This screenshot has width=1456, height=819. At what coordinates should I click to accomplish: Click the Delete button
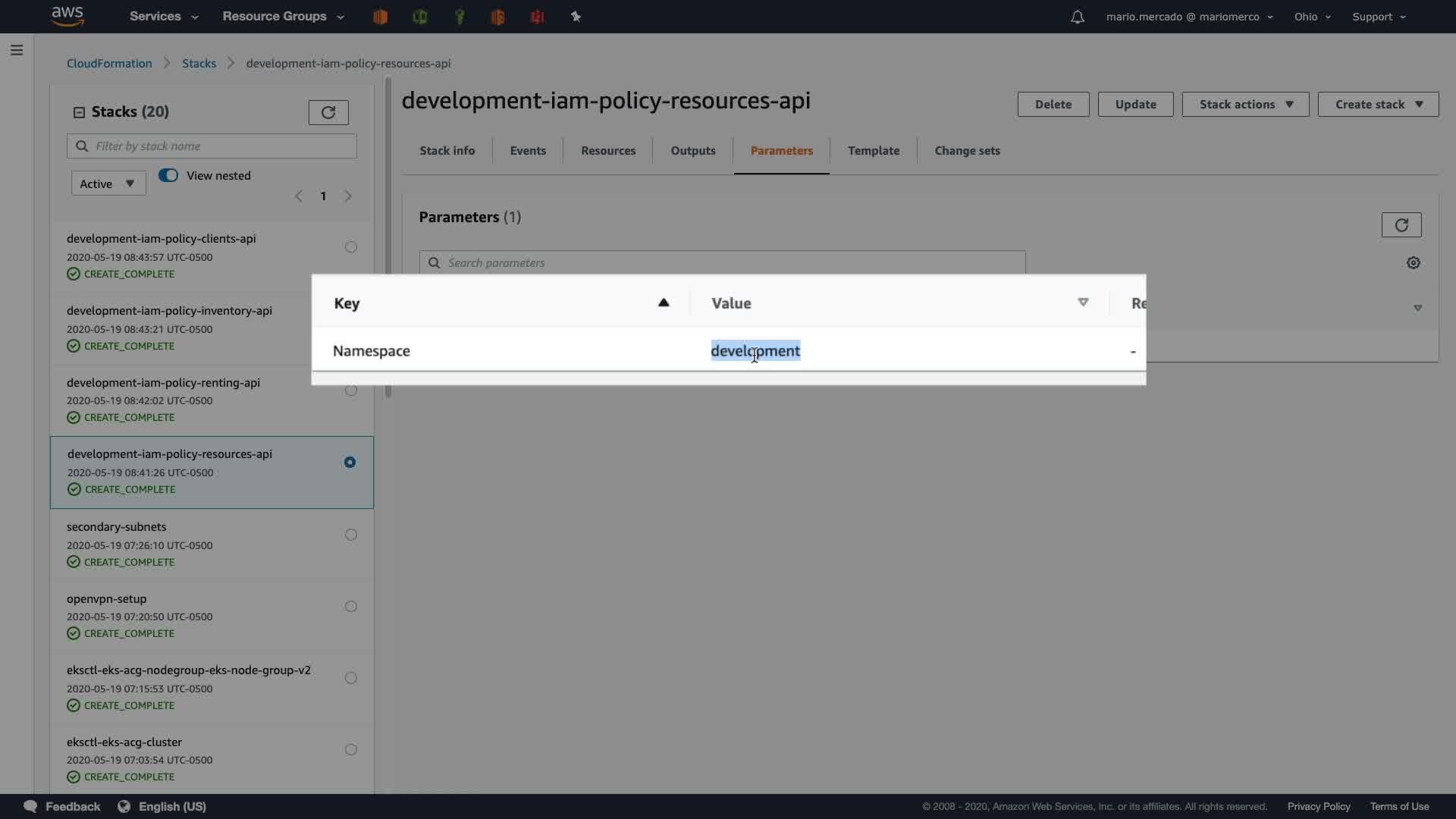(x=1053, y=105)
